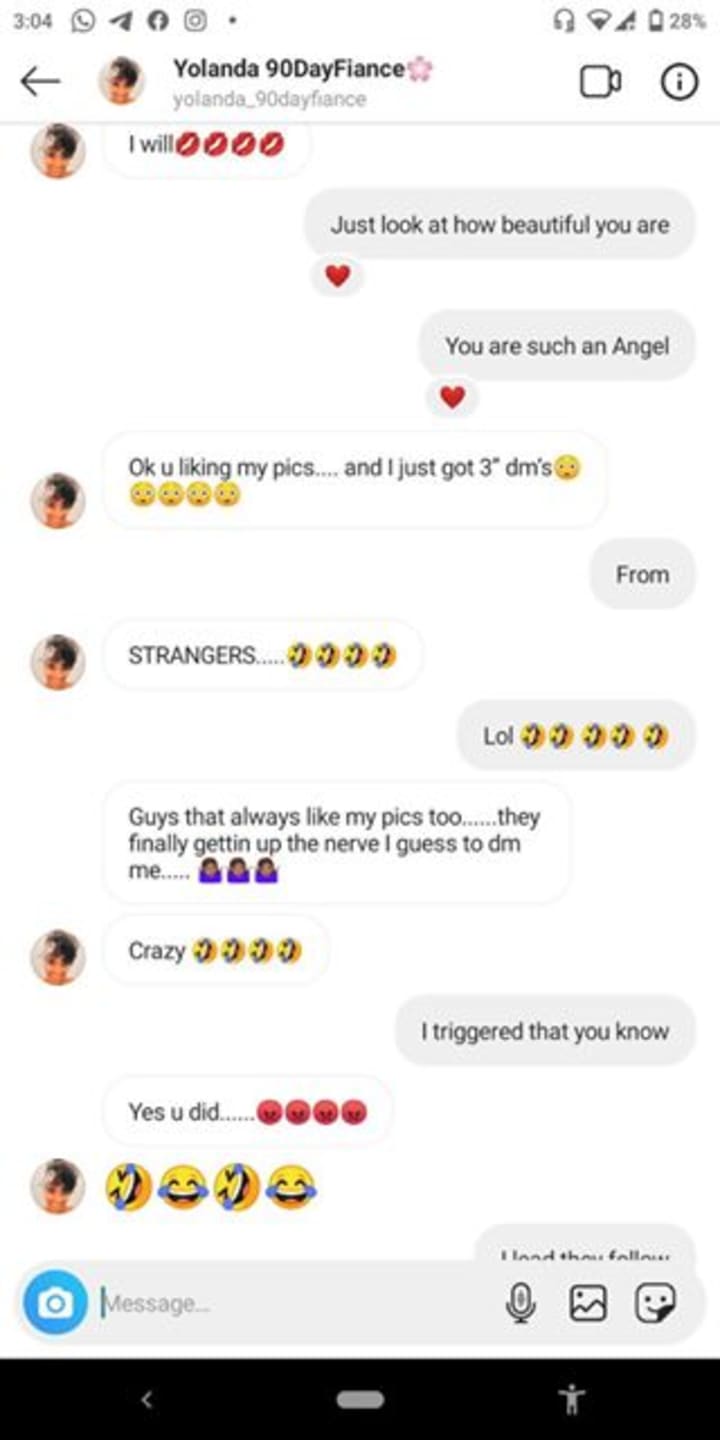Open the photo gallery icon
Image resolution: width=720 pixels, height=1440 pixels.
[x=588, y=1303]
